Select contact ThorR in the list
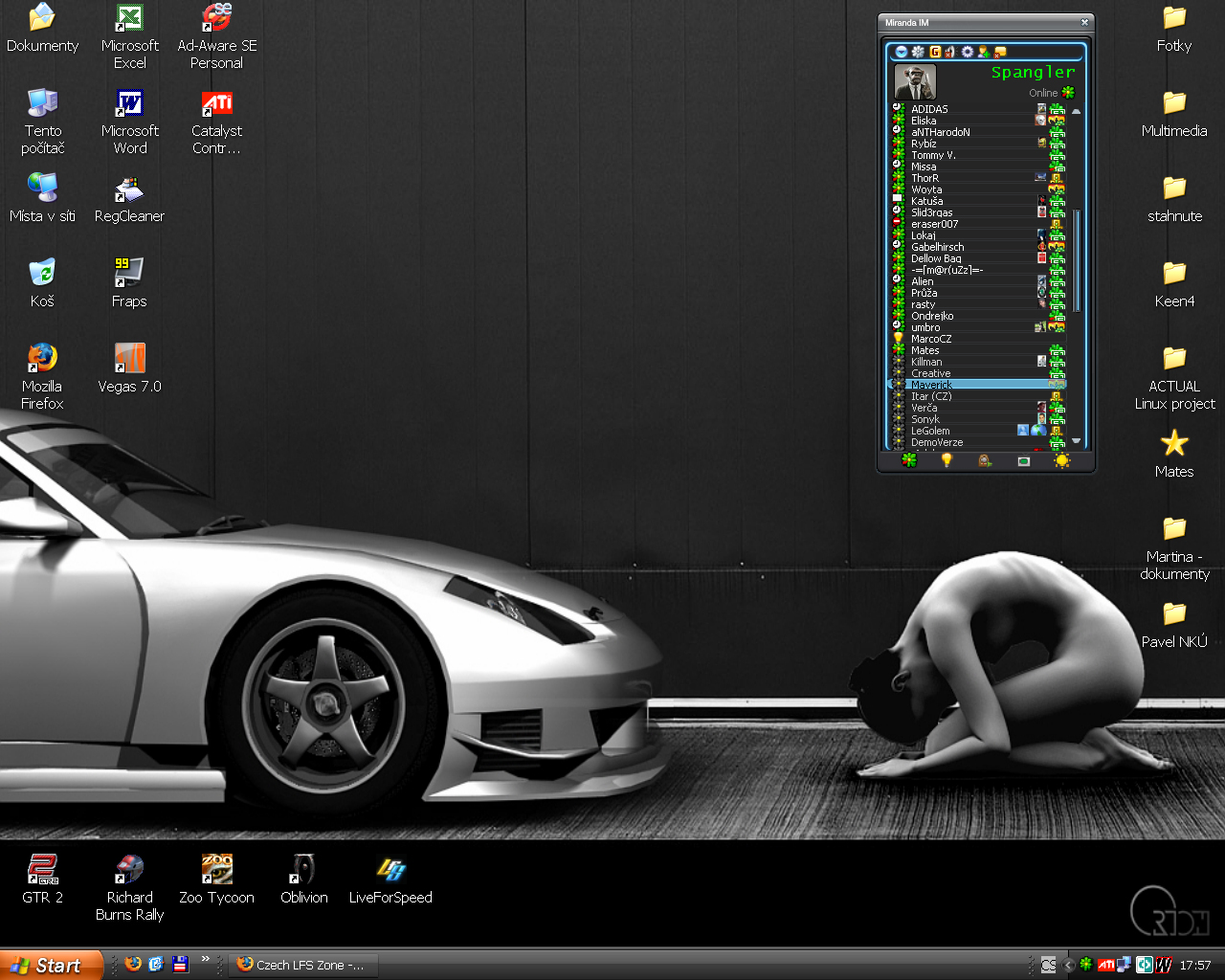This screenshot has width=1225, height=980. pos(979,178)
